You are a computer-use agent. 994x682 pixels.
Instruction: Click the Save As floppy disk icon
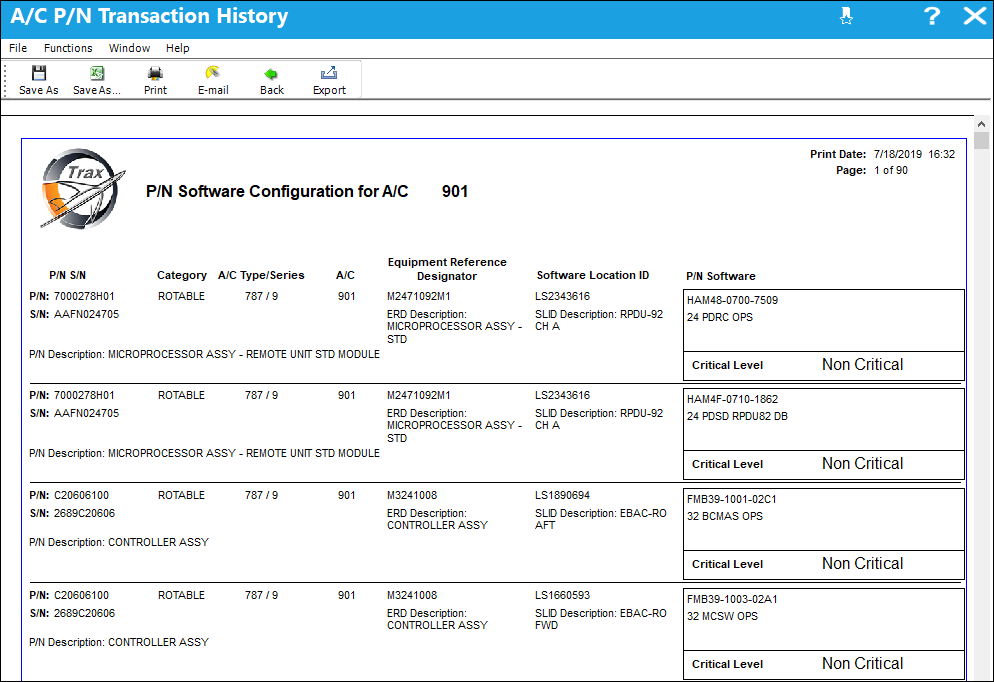[39, 73]
